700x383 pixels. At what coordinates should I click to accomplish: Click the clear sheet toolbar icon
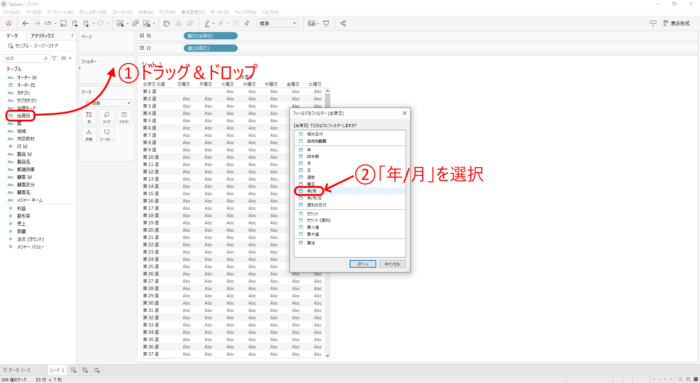click(146, 23)
